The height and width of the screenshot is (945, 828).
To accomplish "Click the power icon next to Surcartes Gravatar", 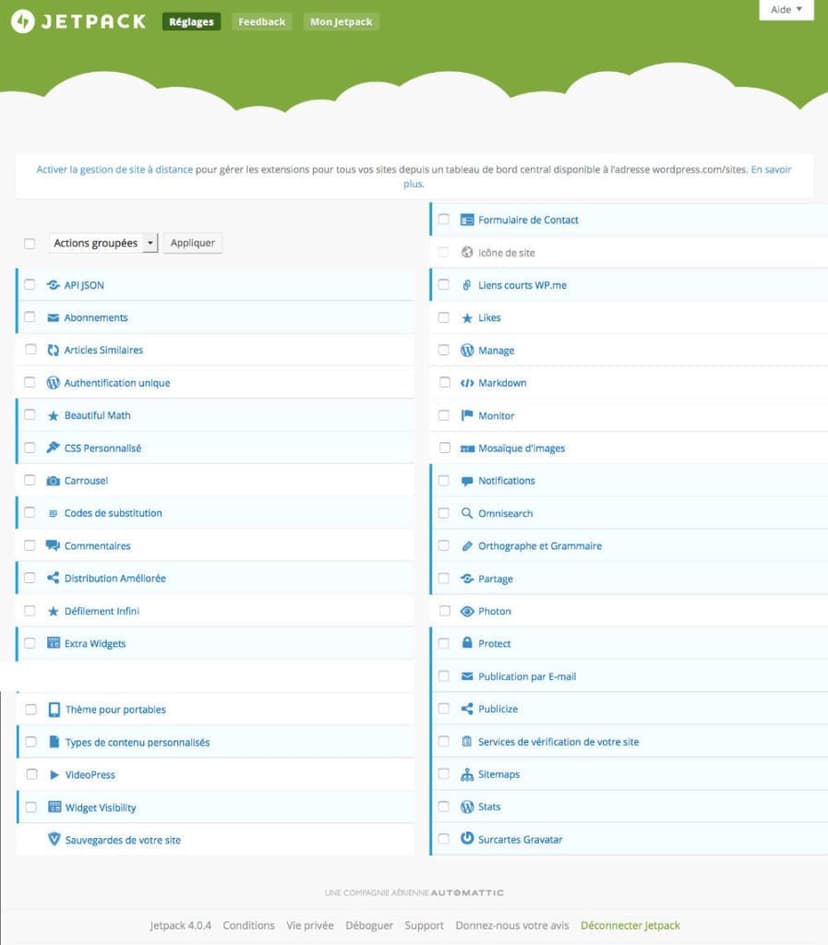I will (467, 839).
